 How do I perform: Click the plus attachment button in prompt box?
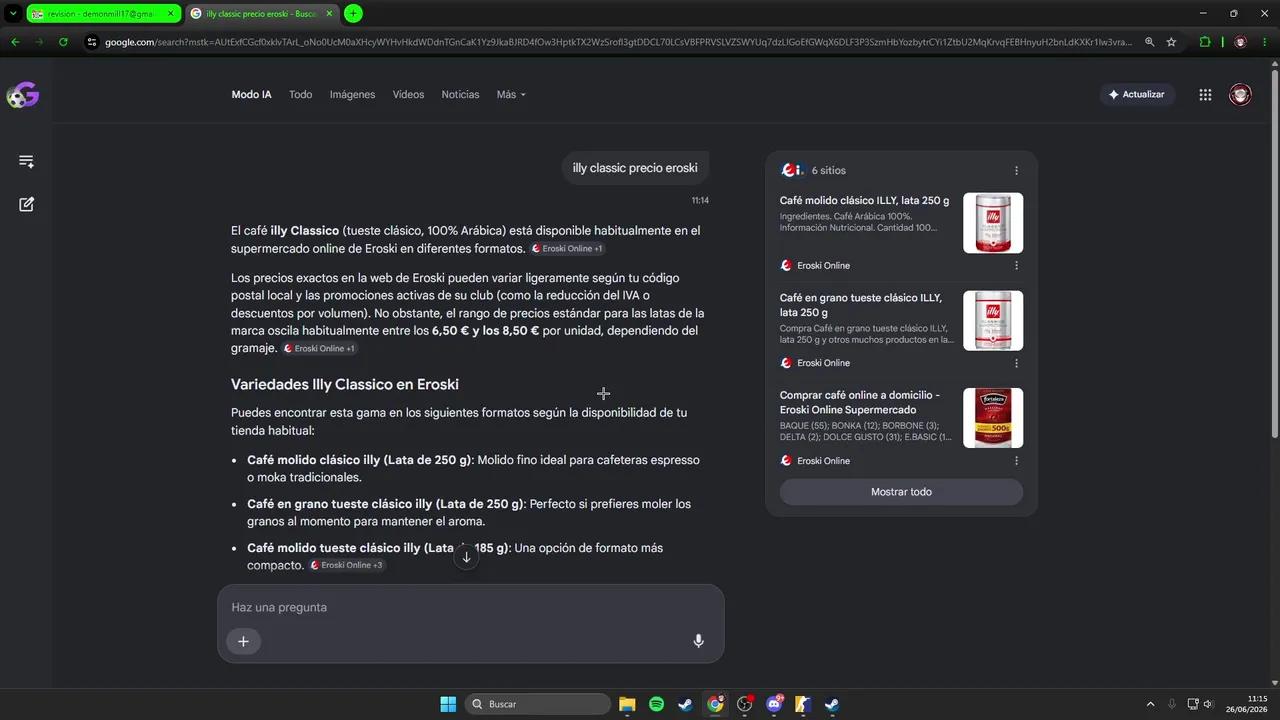click(243, 641)
